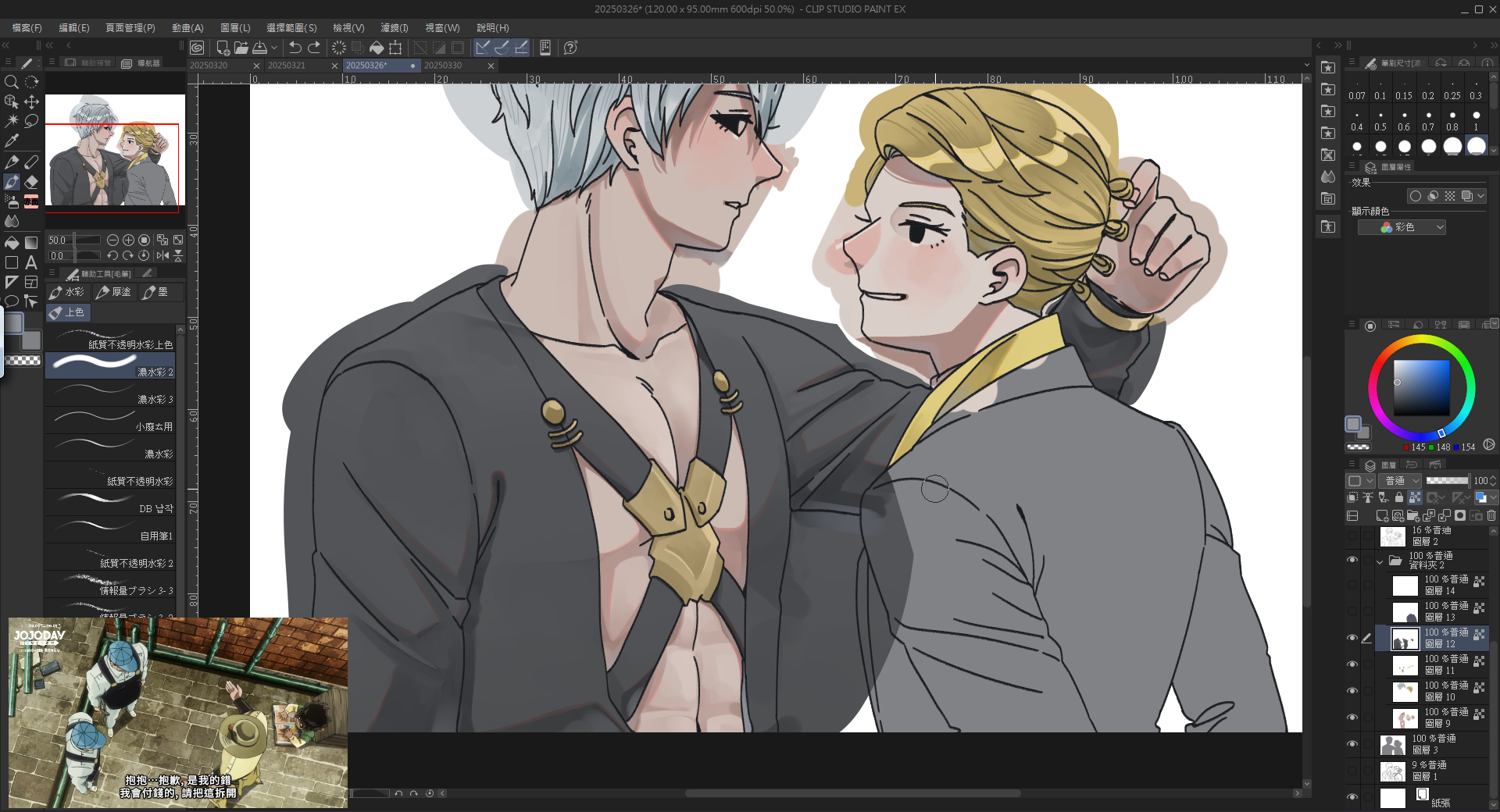Screen dimensions: 1500x812
Task: Hide layer 圖層 12
Action: (1352, 638)
